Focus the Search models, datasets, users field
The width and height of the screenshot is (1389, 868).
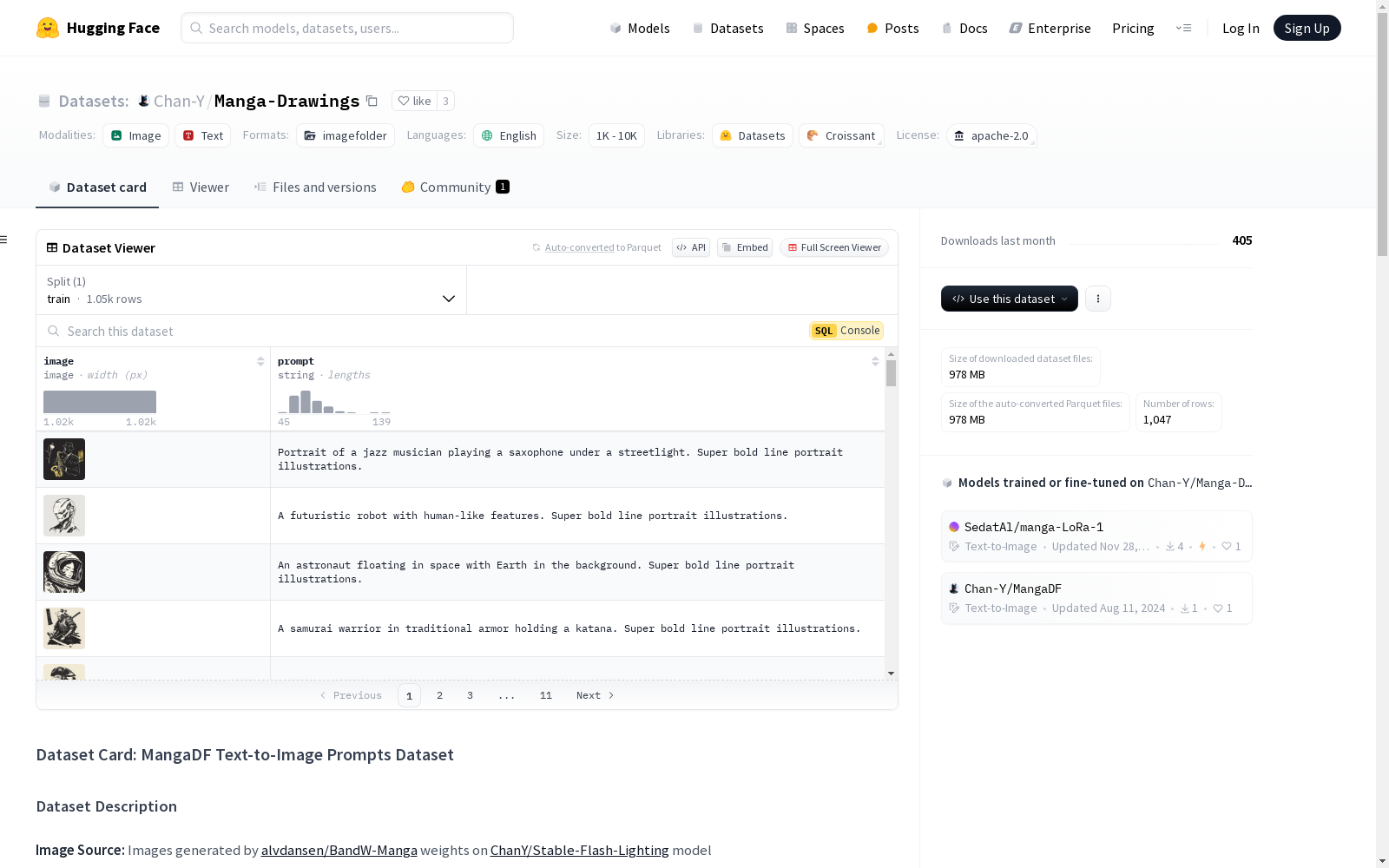pos(347,28)
